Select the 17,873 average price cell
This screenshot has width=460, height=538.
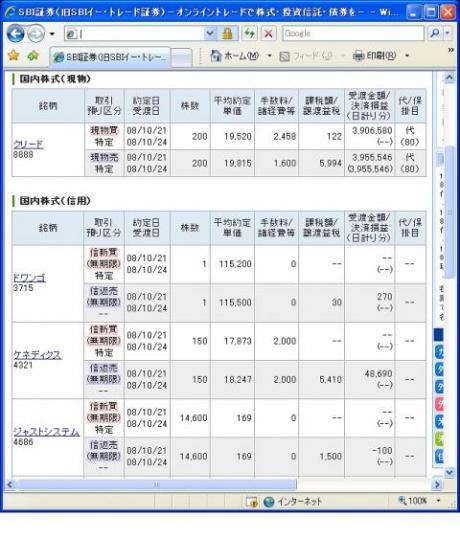point(233,341)
